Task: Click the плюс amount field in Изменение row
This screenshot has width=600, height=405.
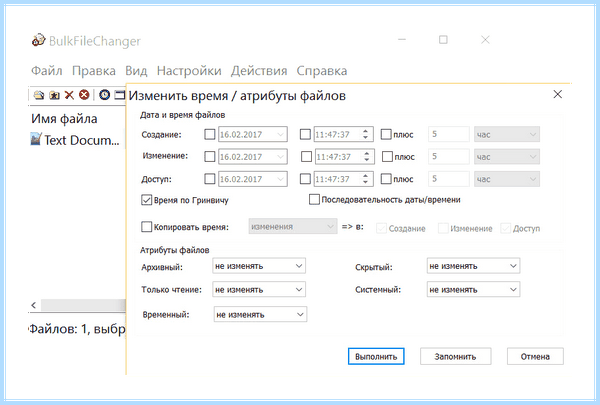Action: pos(449,157)
